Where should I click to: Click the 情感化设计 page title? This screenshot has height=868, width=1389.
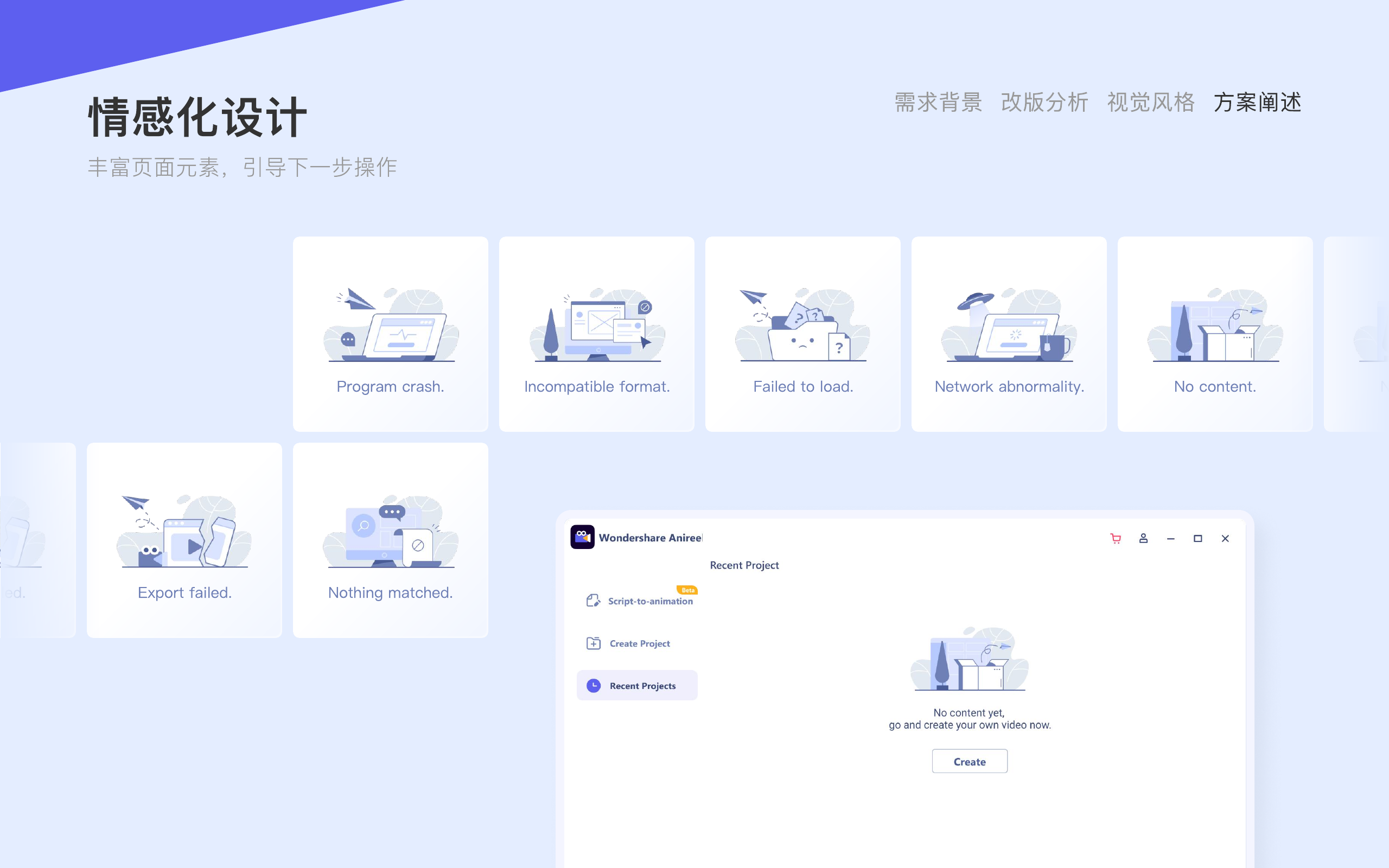(x=197, y=117)
